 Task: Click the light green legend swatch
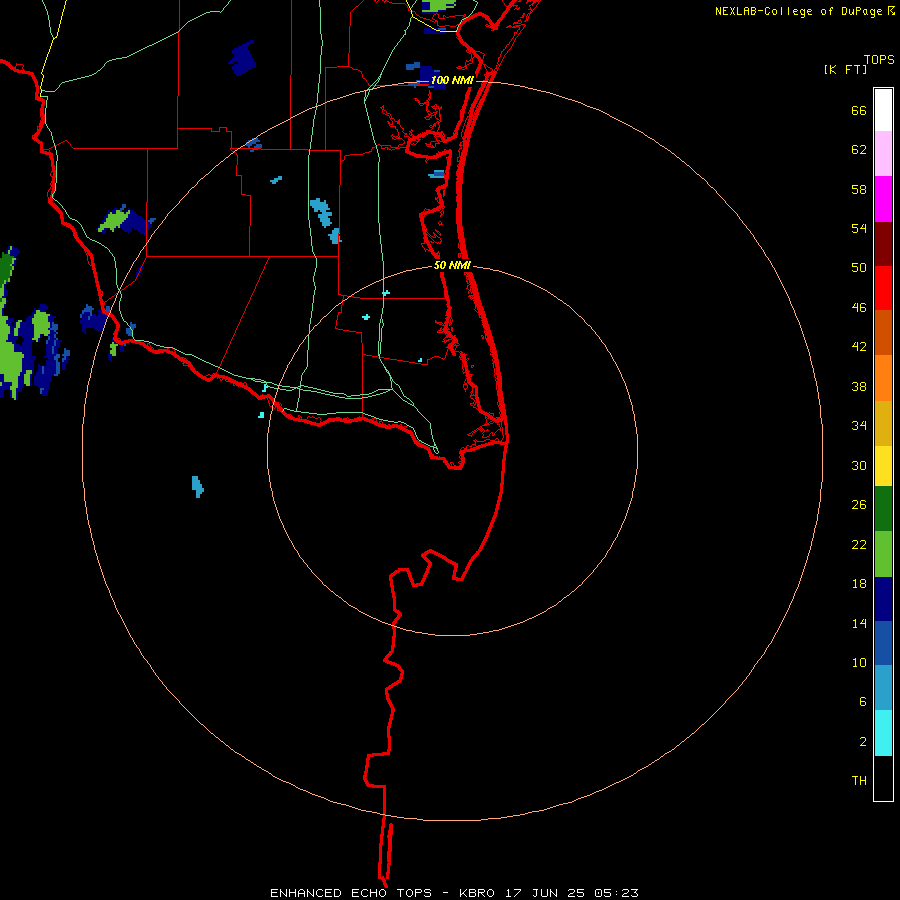tap(883, 554)
